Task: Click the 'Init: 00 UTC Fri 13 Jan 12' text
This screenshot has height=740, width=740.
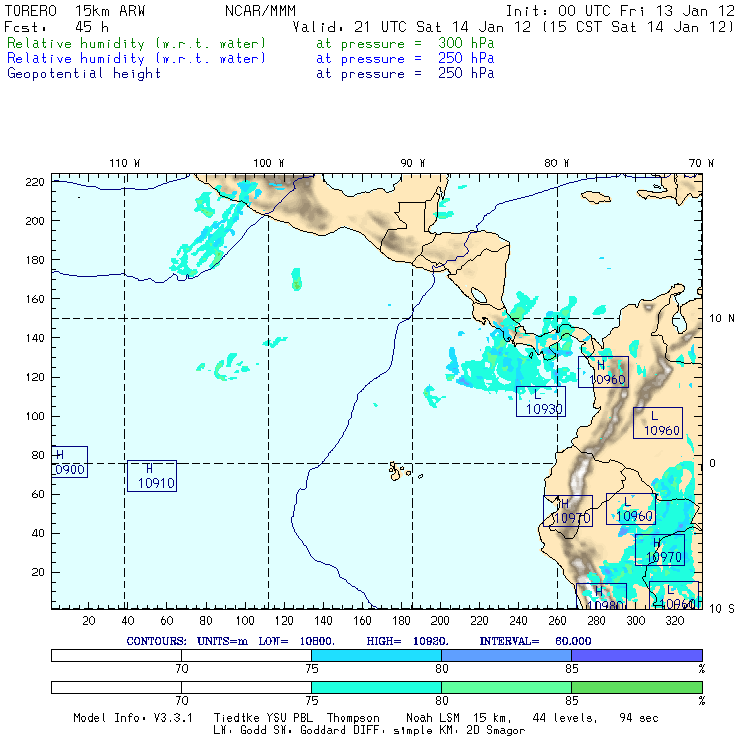Action: point(620,11)
